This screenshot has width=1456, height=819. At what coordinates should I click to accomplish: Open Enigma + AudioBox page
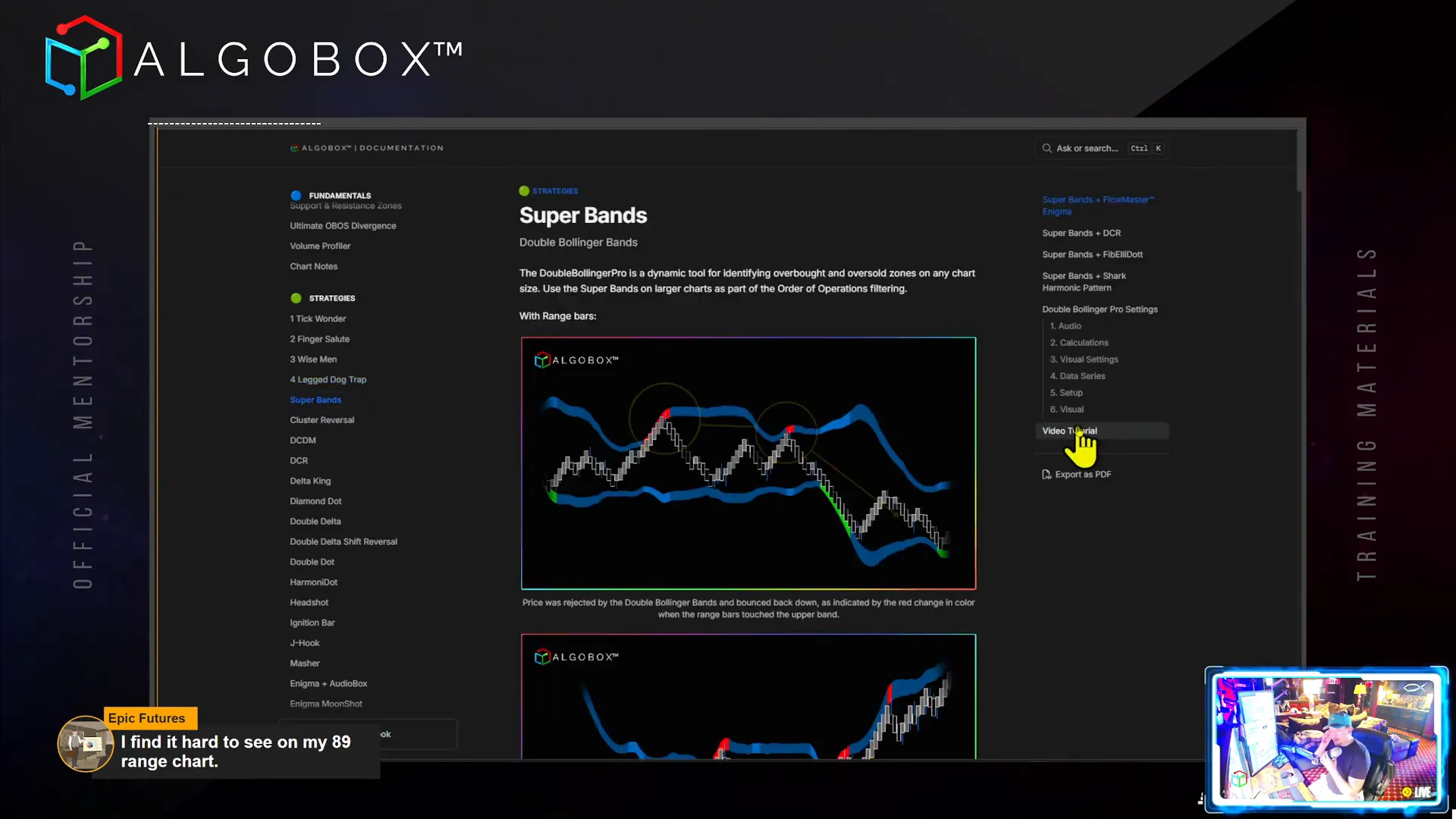(x=328, y=684)
